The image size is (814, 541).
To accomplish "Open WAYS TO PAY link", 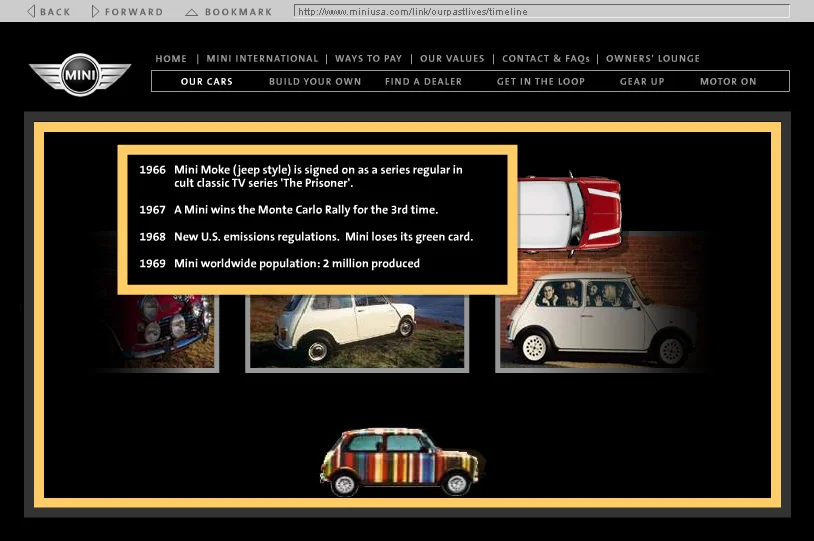I will click(x=369, y=59).
